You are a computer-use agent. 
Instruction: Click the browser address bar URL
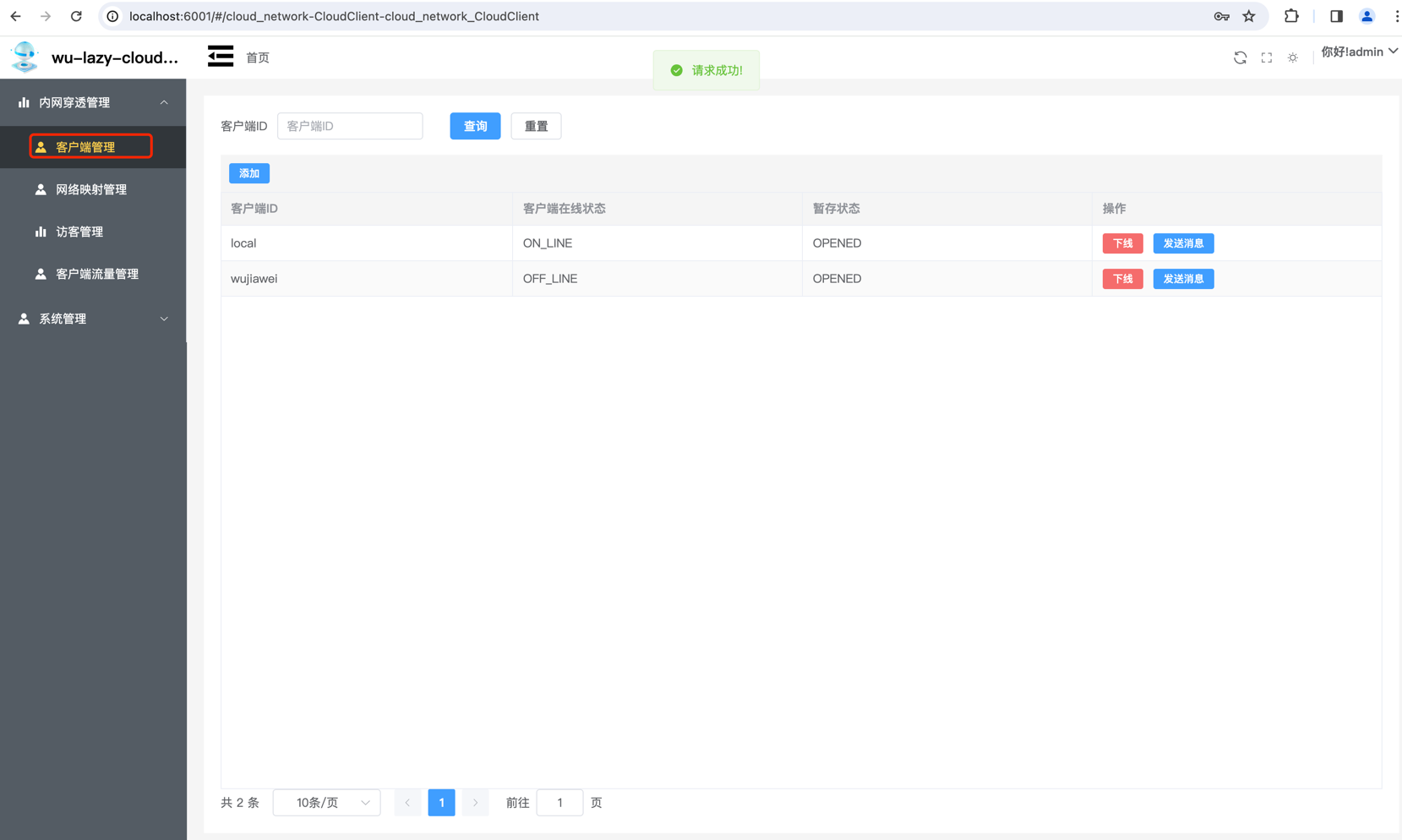[334, 16]
